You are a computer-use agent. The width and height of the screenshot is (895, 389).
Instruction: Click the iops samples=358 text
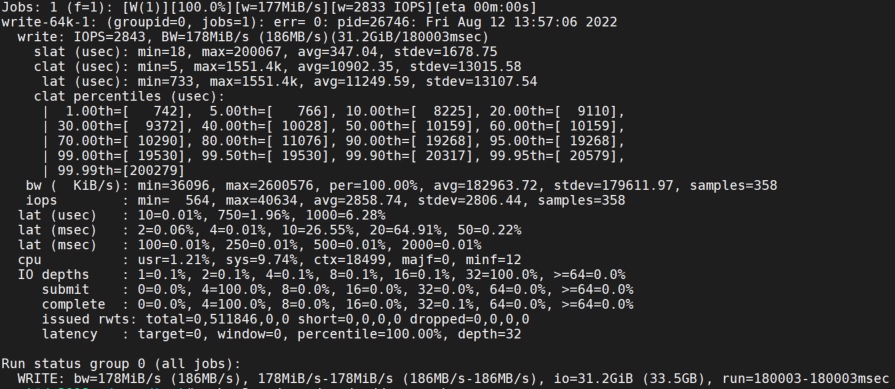(x=582, y=200)
